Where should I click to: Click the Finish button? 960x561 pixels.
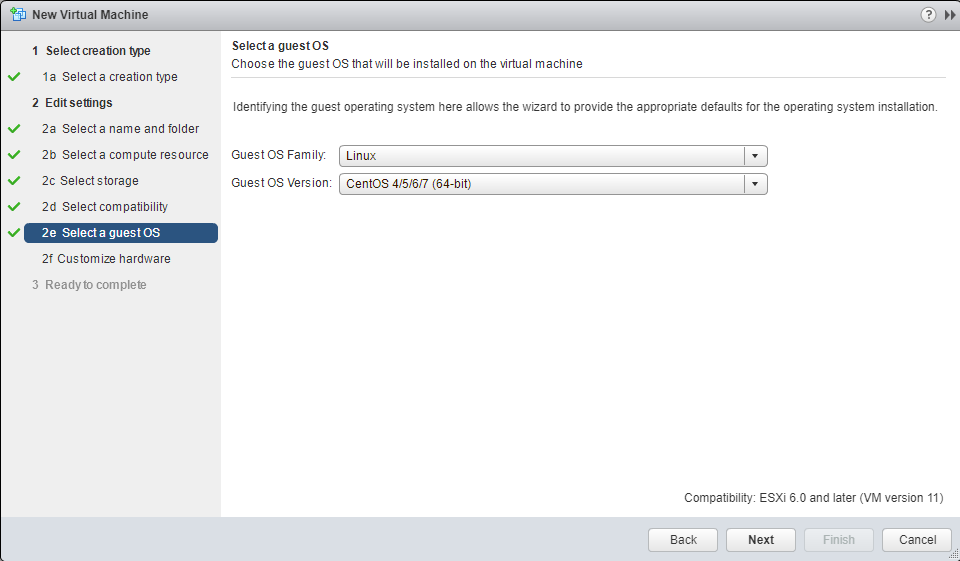click(x=838, y=540)
